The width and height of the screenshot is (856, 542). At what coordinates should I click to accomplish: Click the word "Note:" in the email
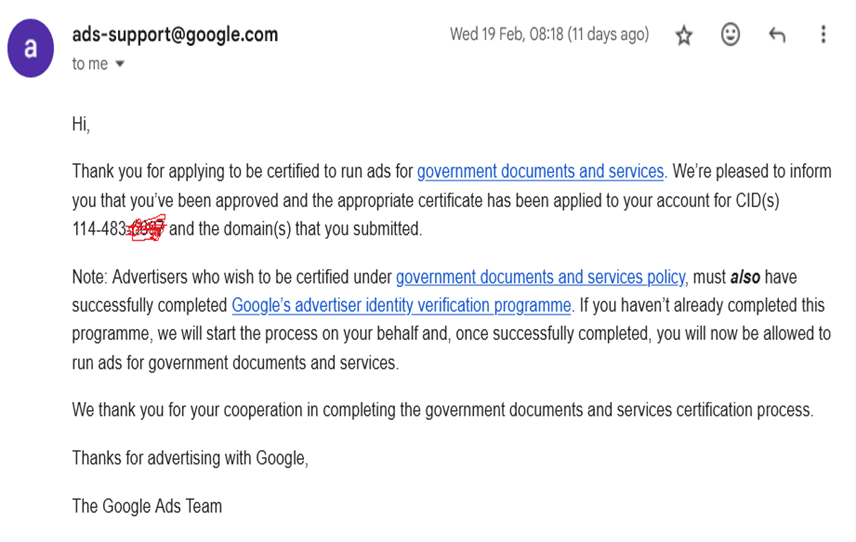click(91, 277)
